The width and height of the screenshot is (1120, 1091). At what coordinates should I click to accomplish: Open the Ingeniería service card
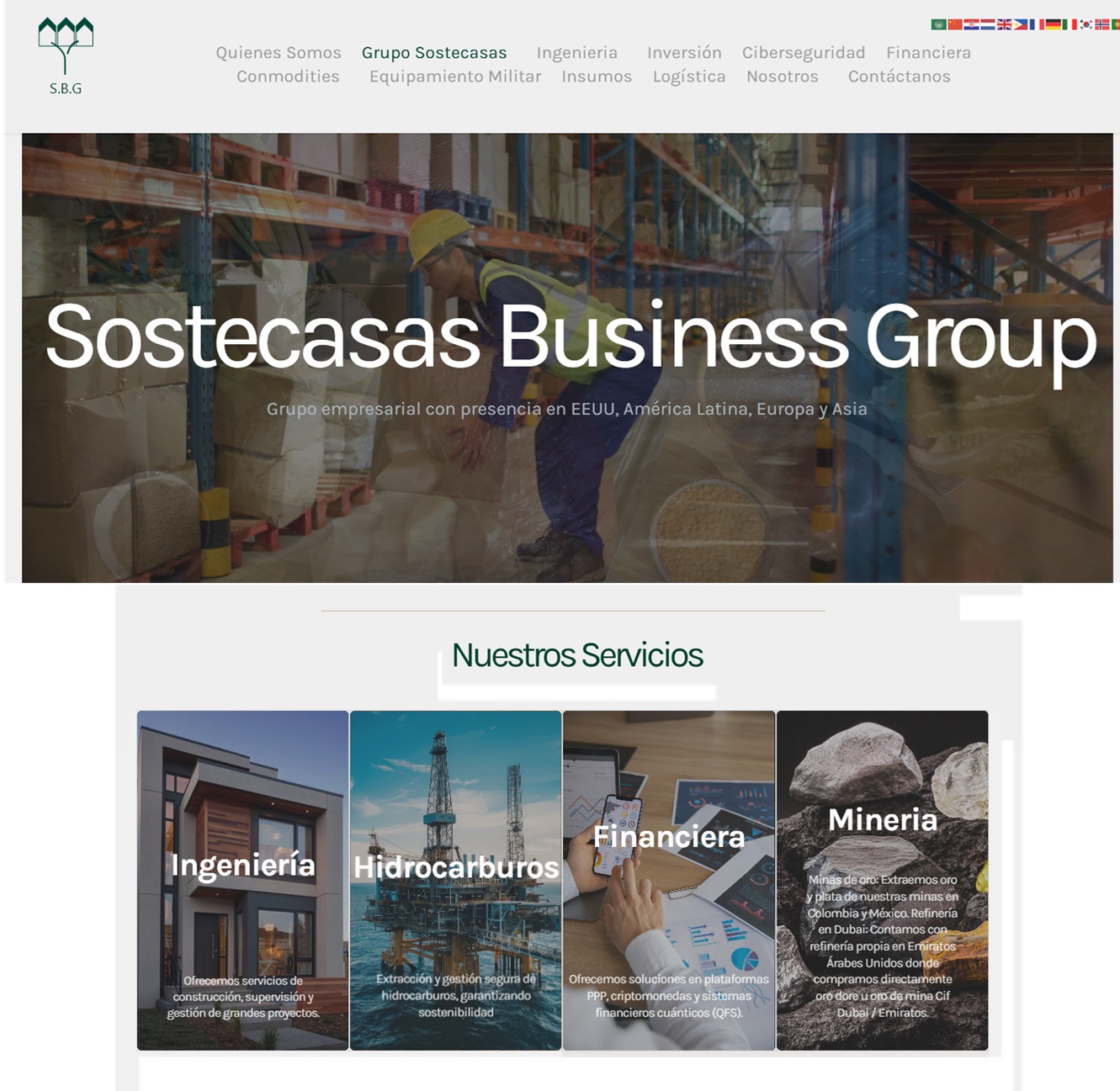click(x=242, y=880)
